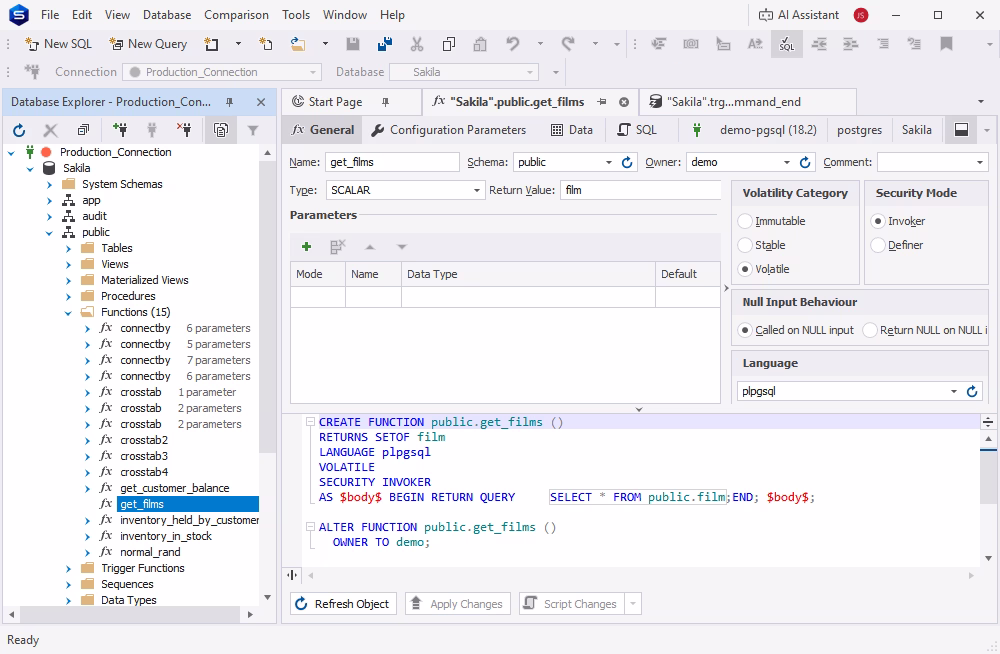The width and height of the screenshot is (1000, 654).
Task: Click the Move parameter up arrow
Action: [370, 246]
